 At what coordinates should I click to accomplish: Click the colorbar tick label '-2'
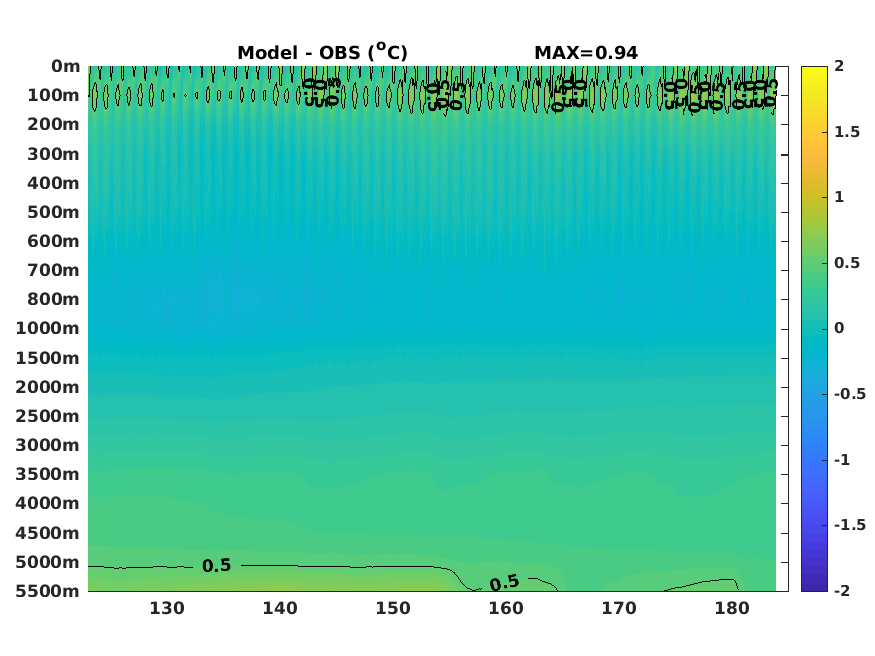click(842, 590)
